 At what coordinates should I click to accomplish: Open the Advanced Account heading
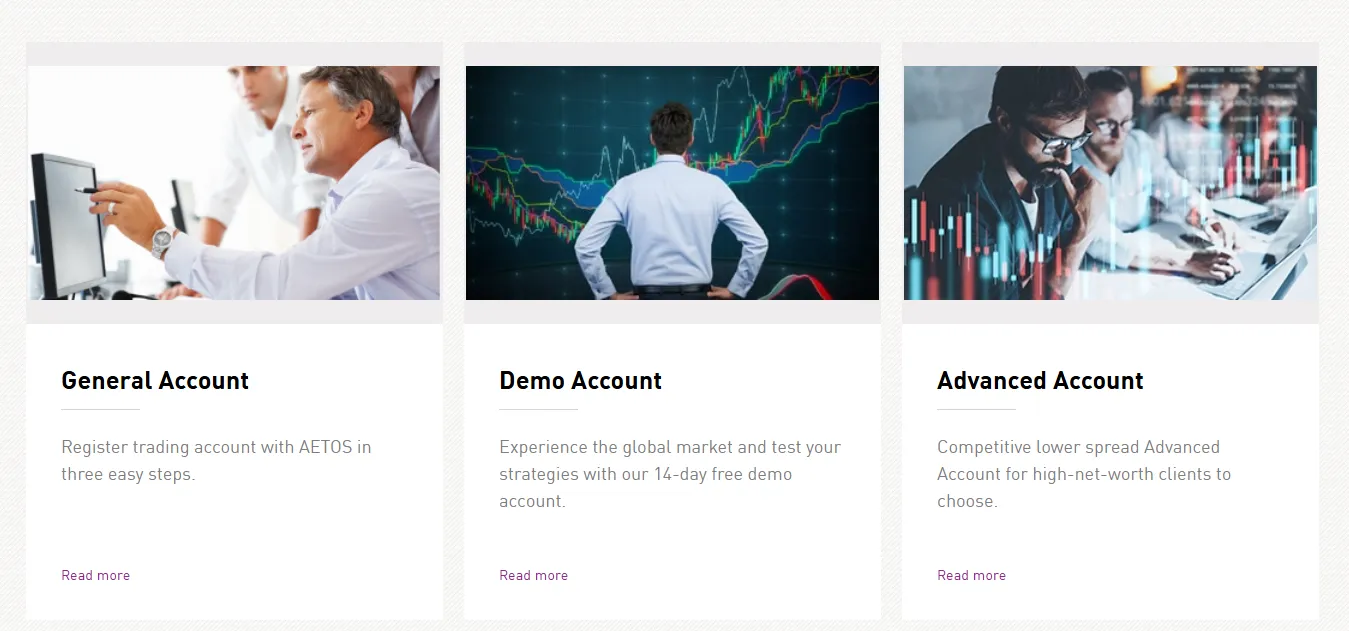[x=1040, y=381]
